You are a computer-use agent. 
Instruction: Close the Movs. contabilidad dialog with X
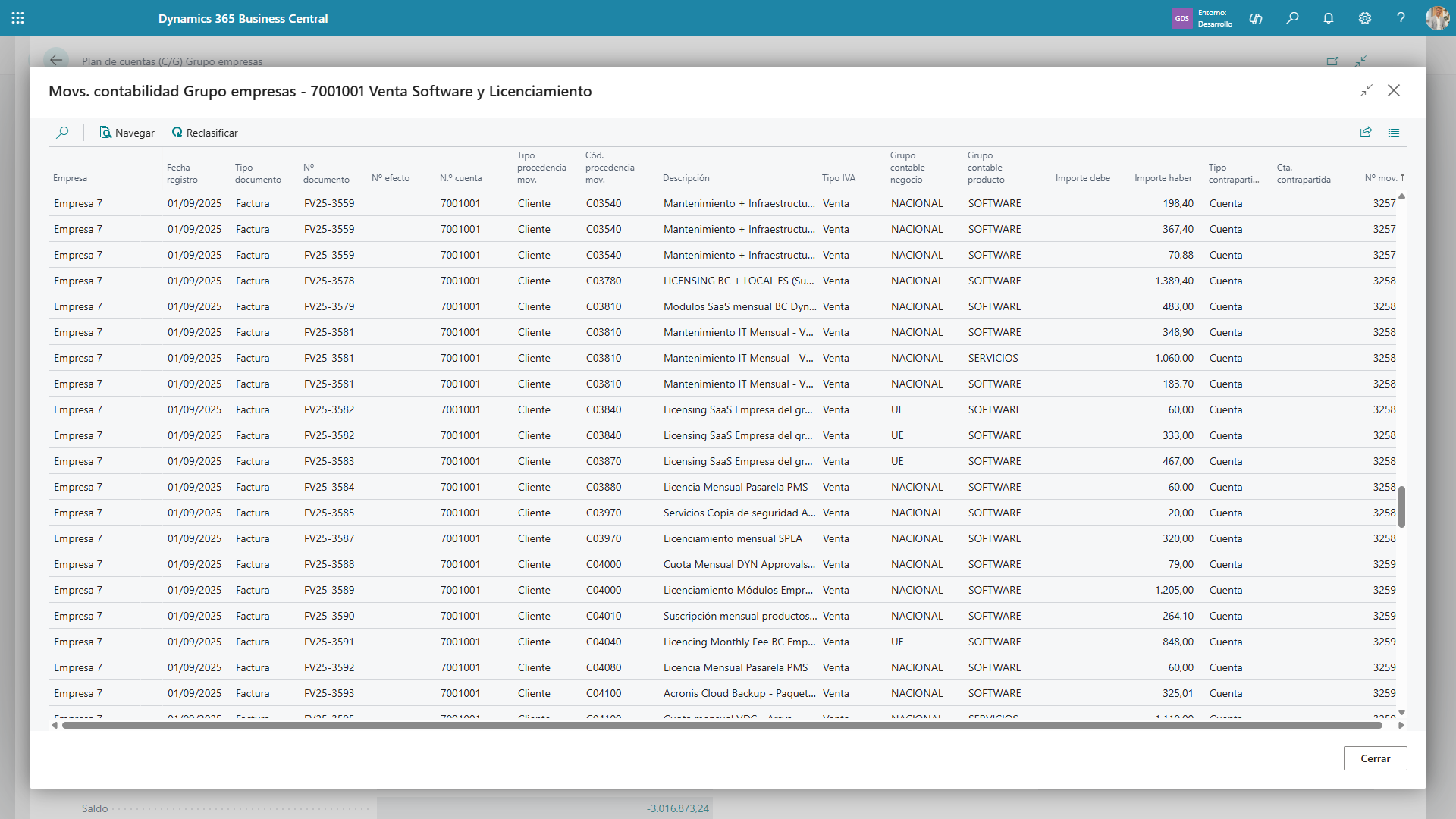[1394, 90]
